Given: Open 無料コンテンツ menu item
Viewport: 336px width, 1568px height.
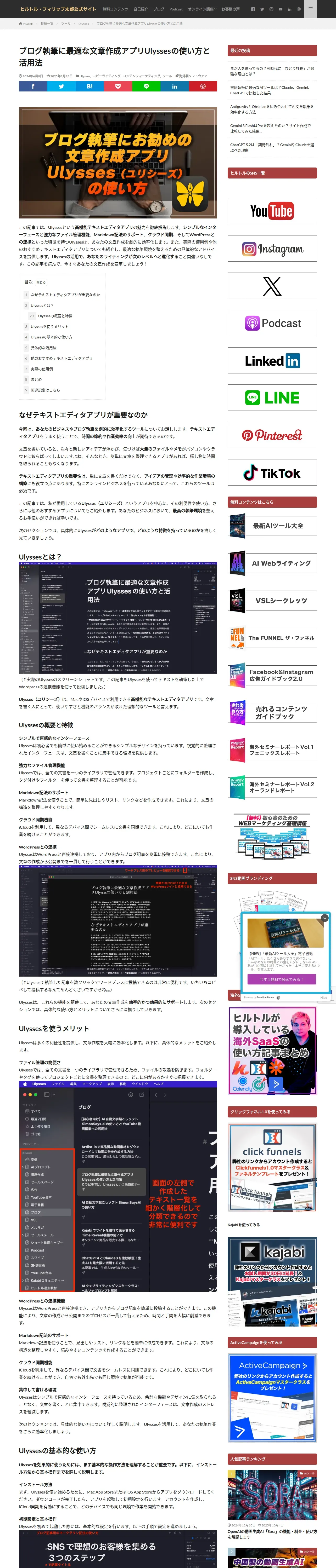Looking at the screenshot, I should pyautogui.click(x=115, y=9).
